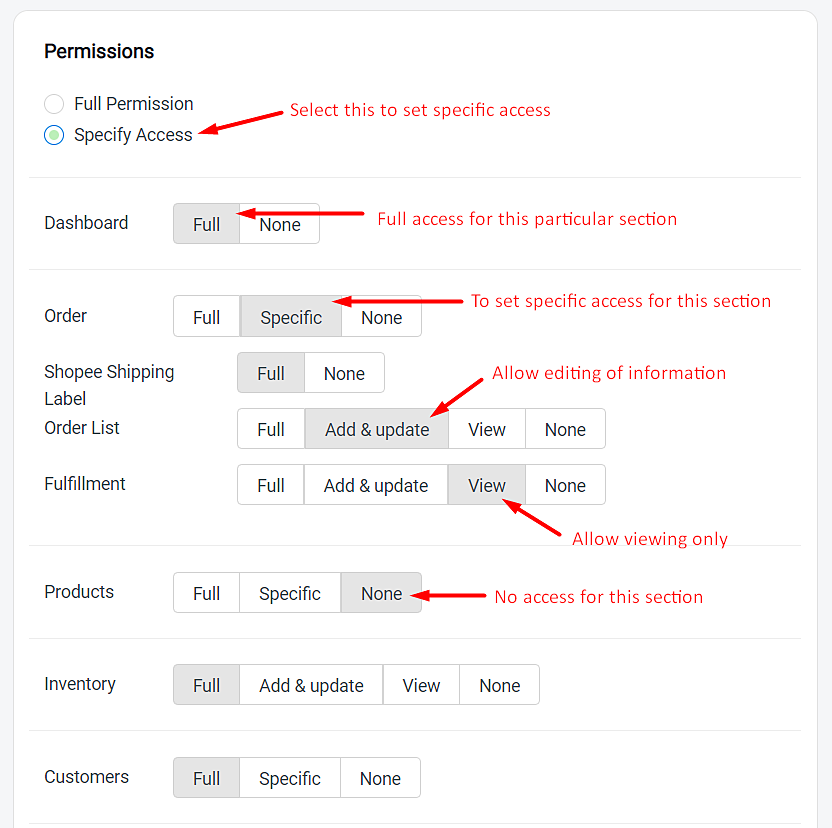The height and width of the screenshot is (828, 832).
Task: Set Fulfillment access to Full
Action: pos(271,485)
